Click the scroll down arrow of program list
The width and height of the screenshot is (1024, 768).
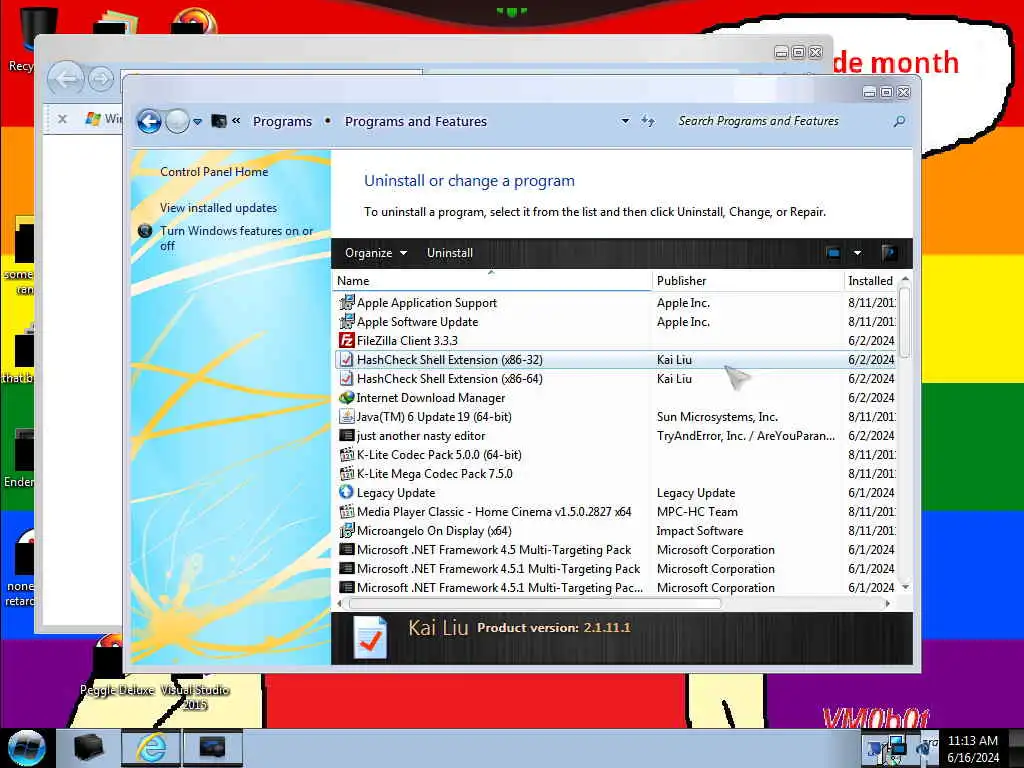[905, 587]
